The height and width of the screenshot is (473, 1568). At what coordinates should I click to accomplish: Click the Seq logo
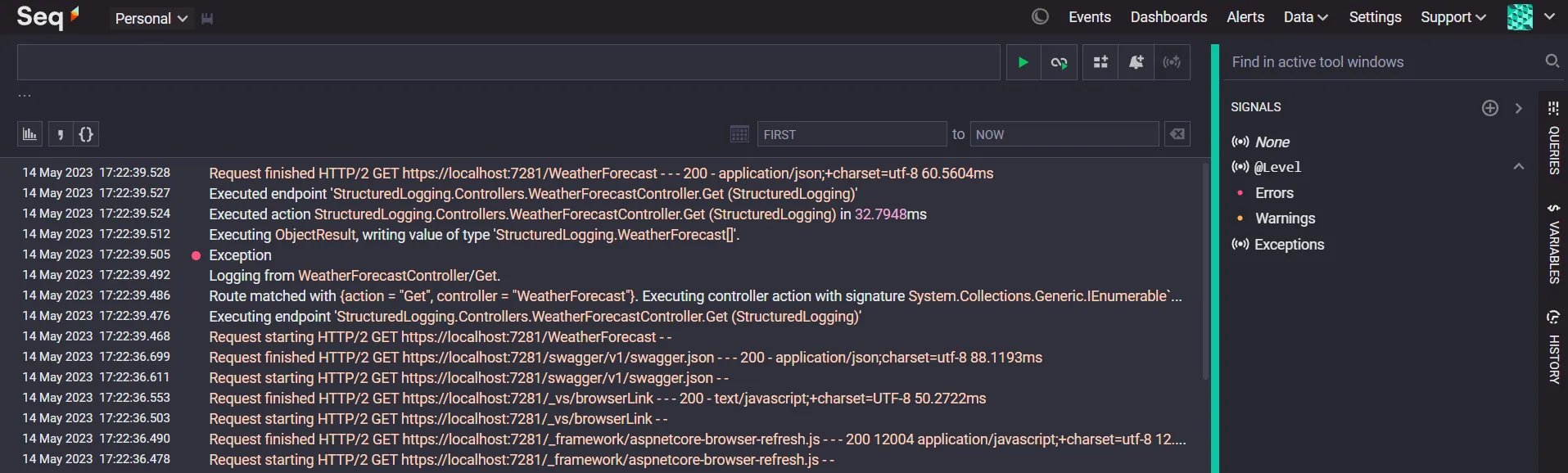click(x=47, y=16)
